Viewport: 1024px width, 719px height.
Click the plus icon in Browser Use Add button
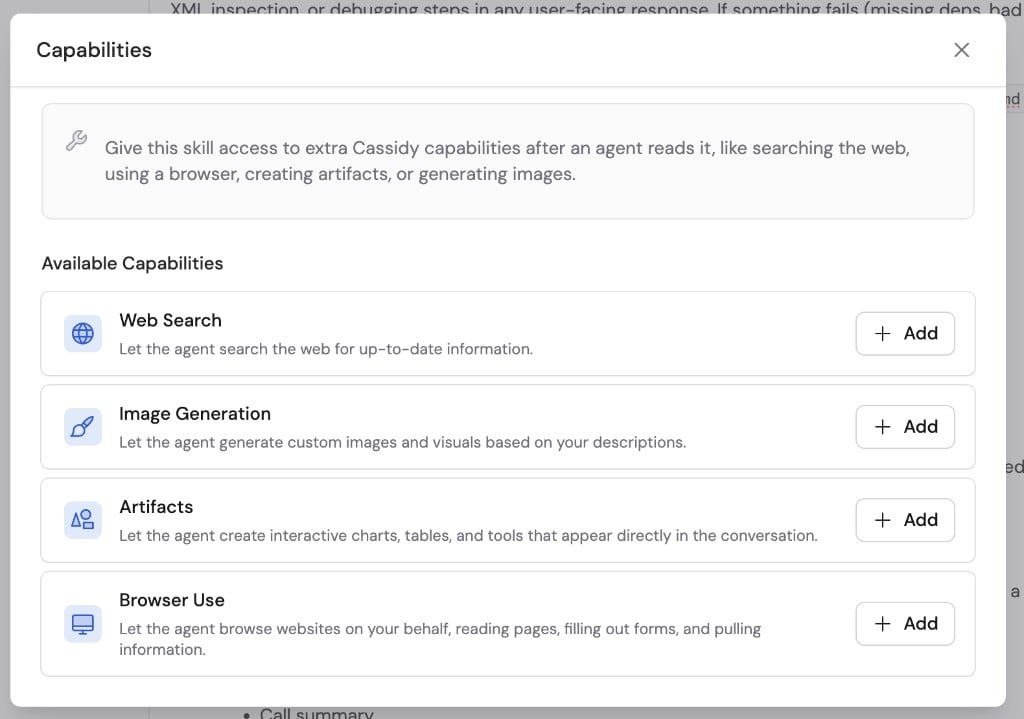coord(882,624)
